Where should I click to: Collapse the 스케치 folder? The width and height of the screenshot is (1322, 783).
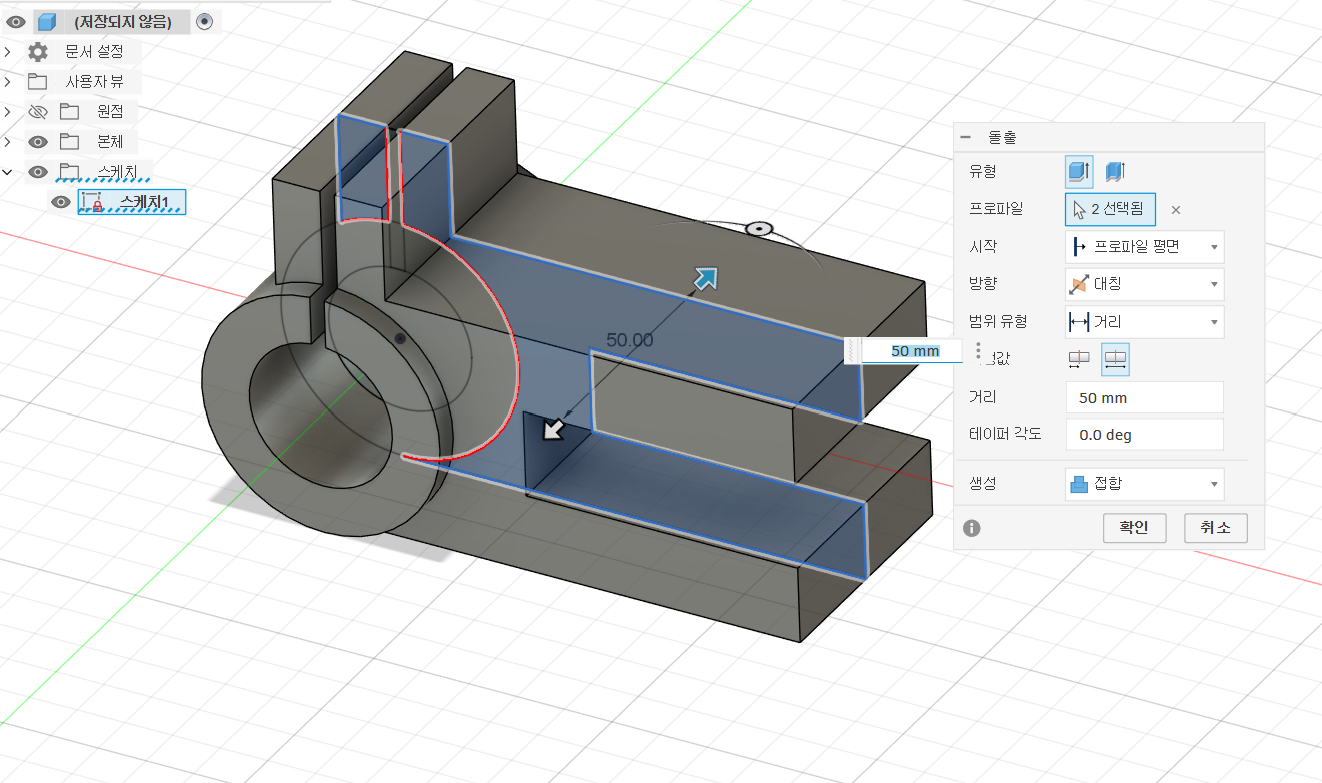7,172
